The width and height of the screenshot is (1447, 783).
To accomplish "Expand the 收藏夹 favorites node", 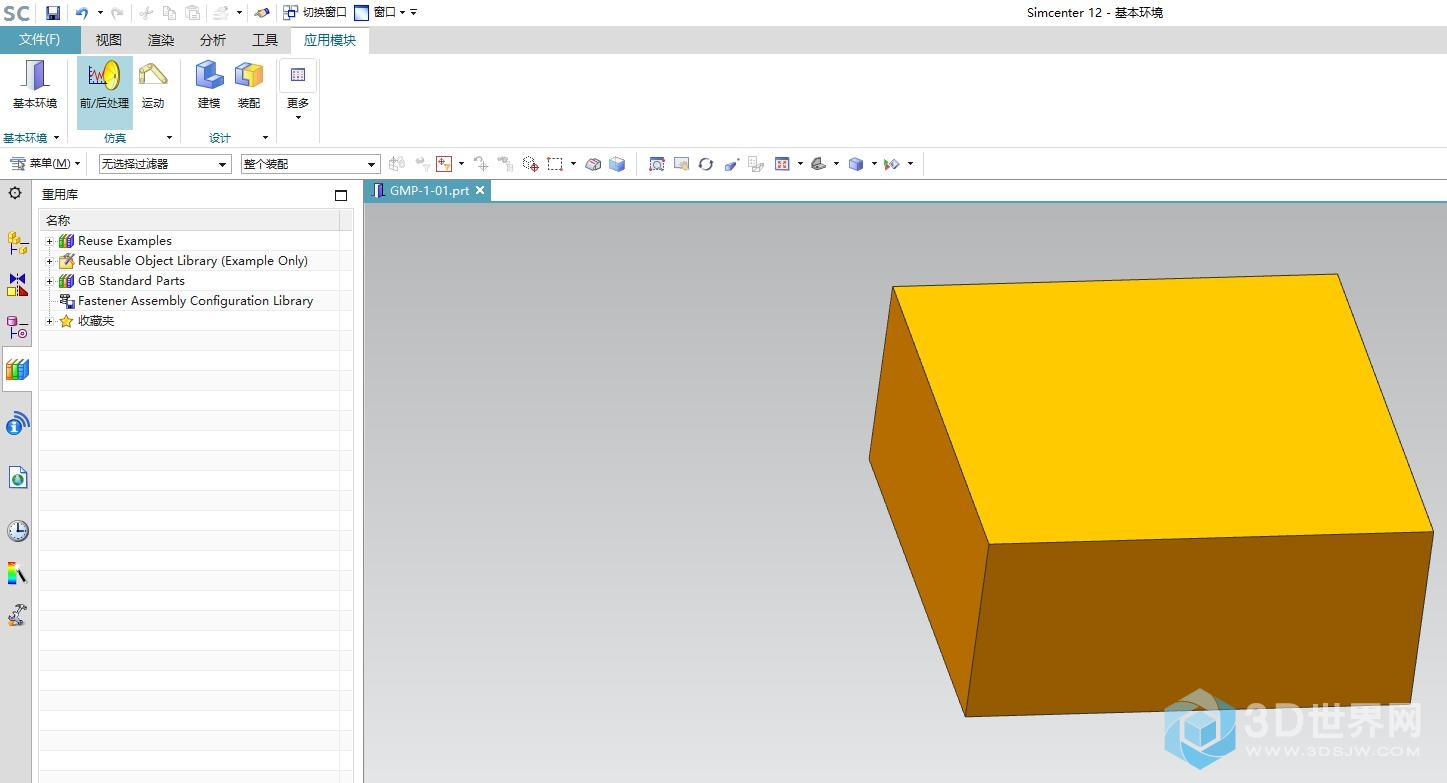I will [x=49, y=321].
